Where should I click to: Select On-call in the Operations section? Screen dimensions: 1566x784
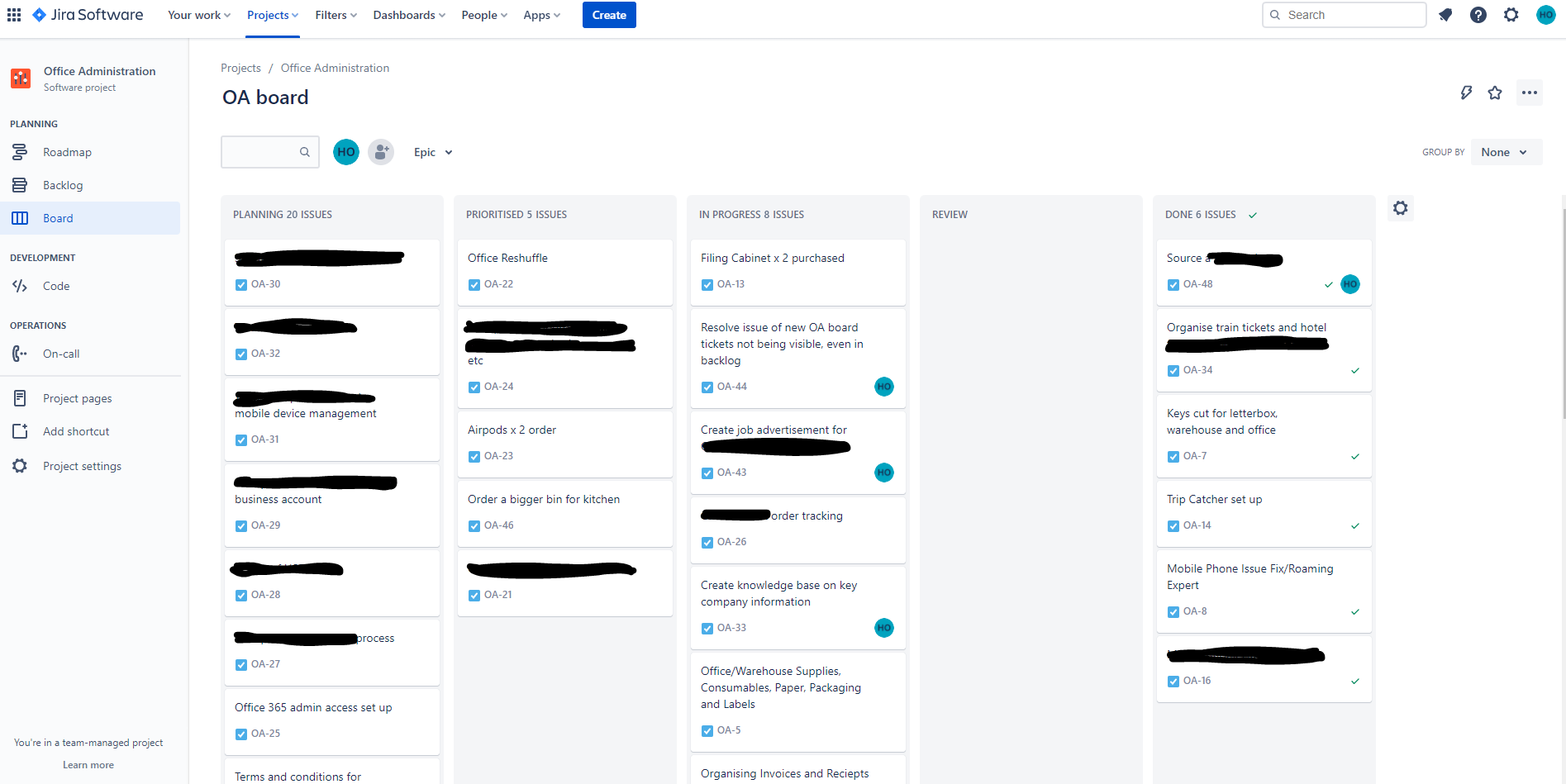(x=60, y=353)
